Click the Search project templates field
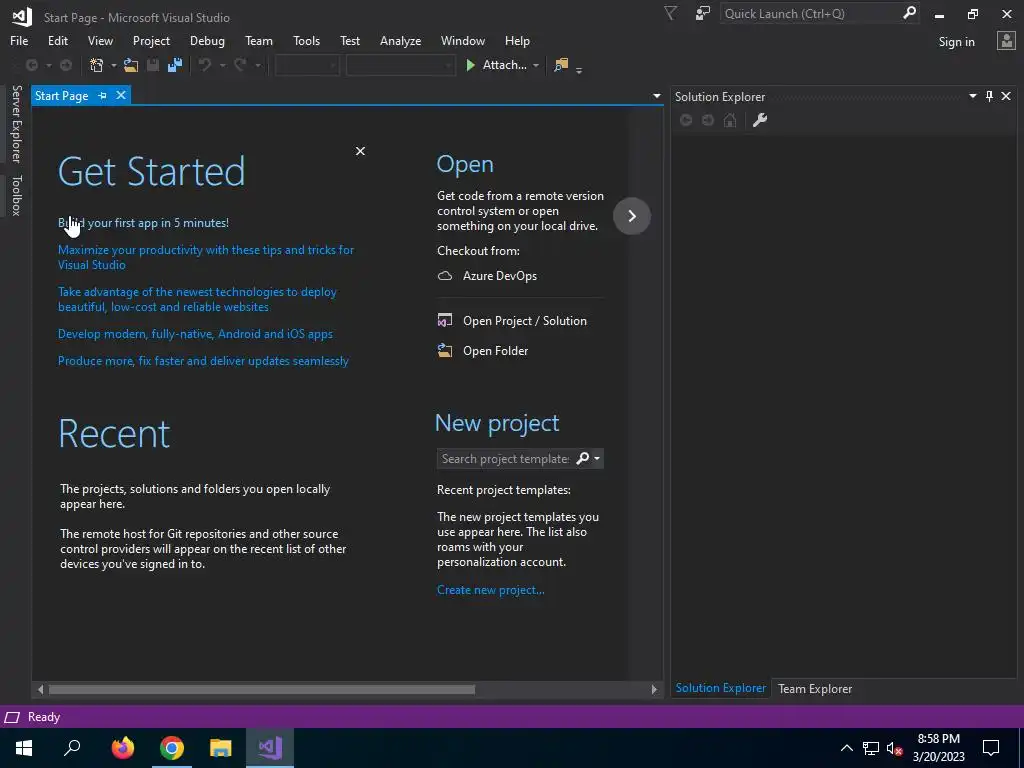The image size is (1024, 768). pyautogui.click(x=505, y=458)
